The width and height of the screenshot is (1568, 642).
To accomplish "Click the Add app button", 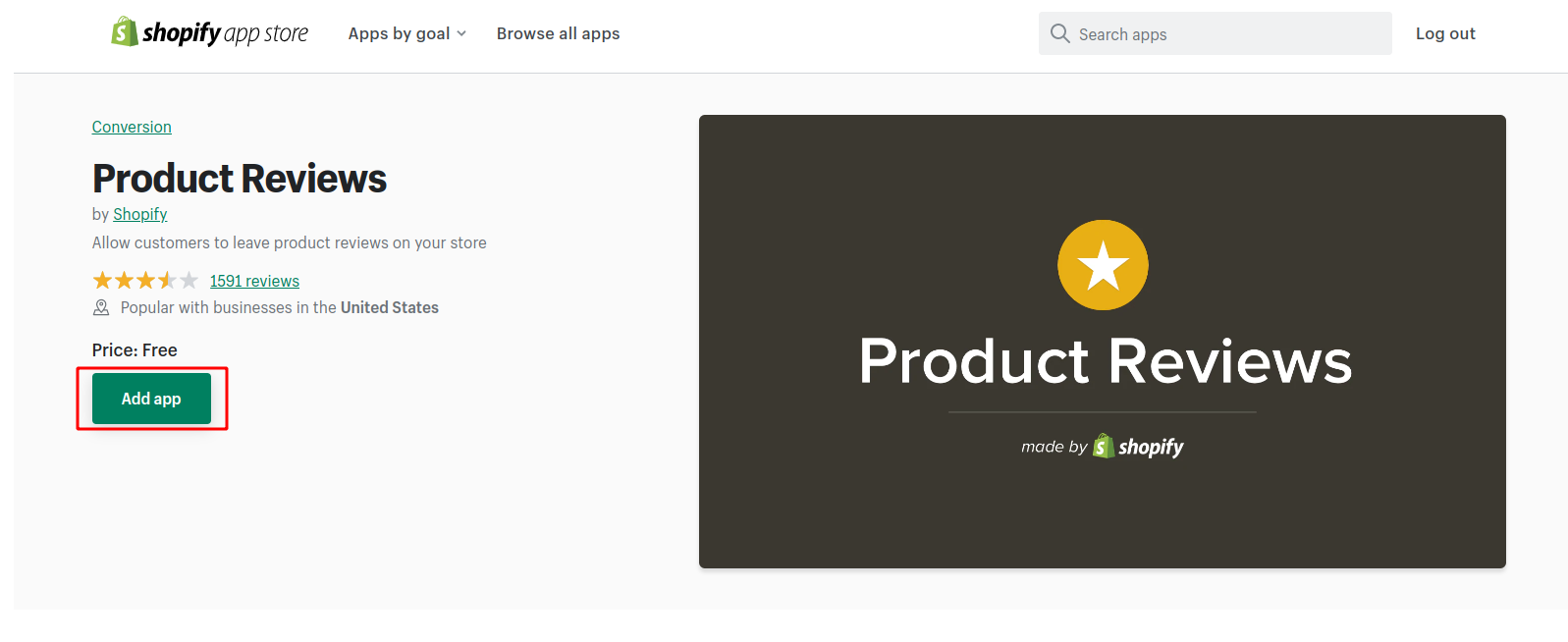I will 151,399.
